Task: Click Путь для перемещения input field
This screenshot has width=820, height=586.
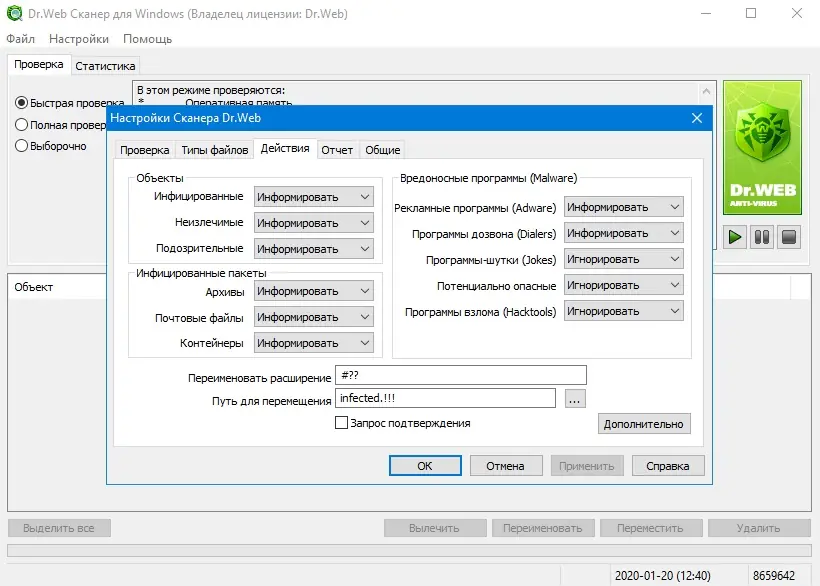Action: [445, 398]
